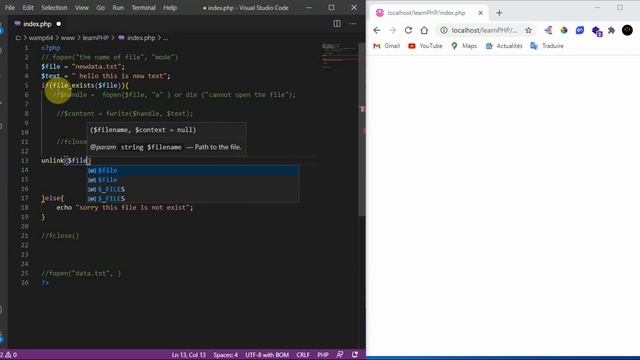
Task: Change the UTF-8 with BOM encoding
Action: coord(267,355)
